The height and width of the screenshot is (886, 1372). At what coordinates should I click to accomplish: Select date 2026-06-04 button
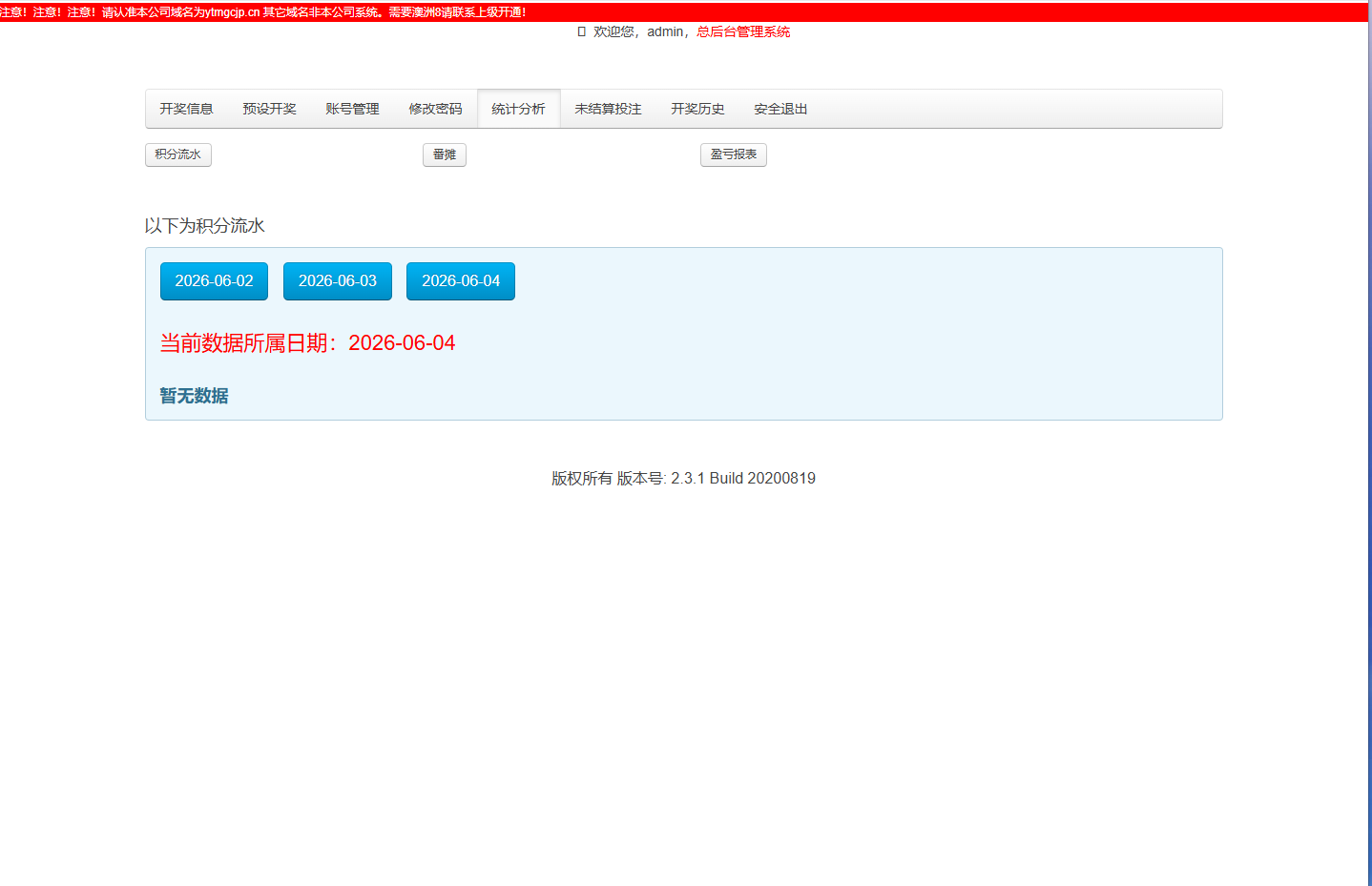461,281
